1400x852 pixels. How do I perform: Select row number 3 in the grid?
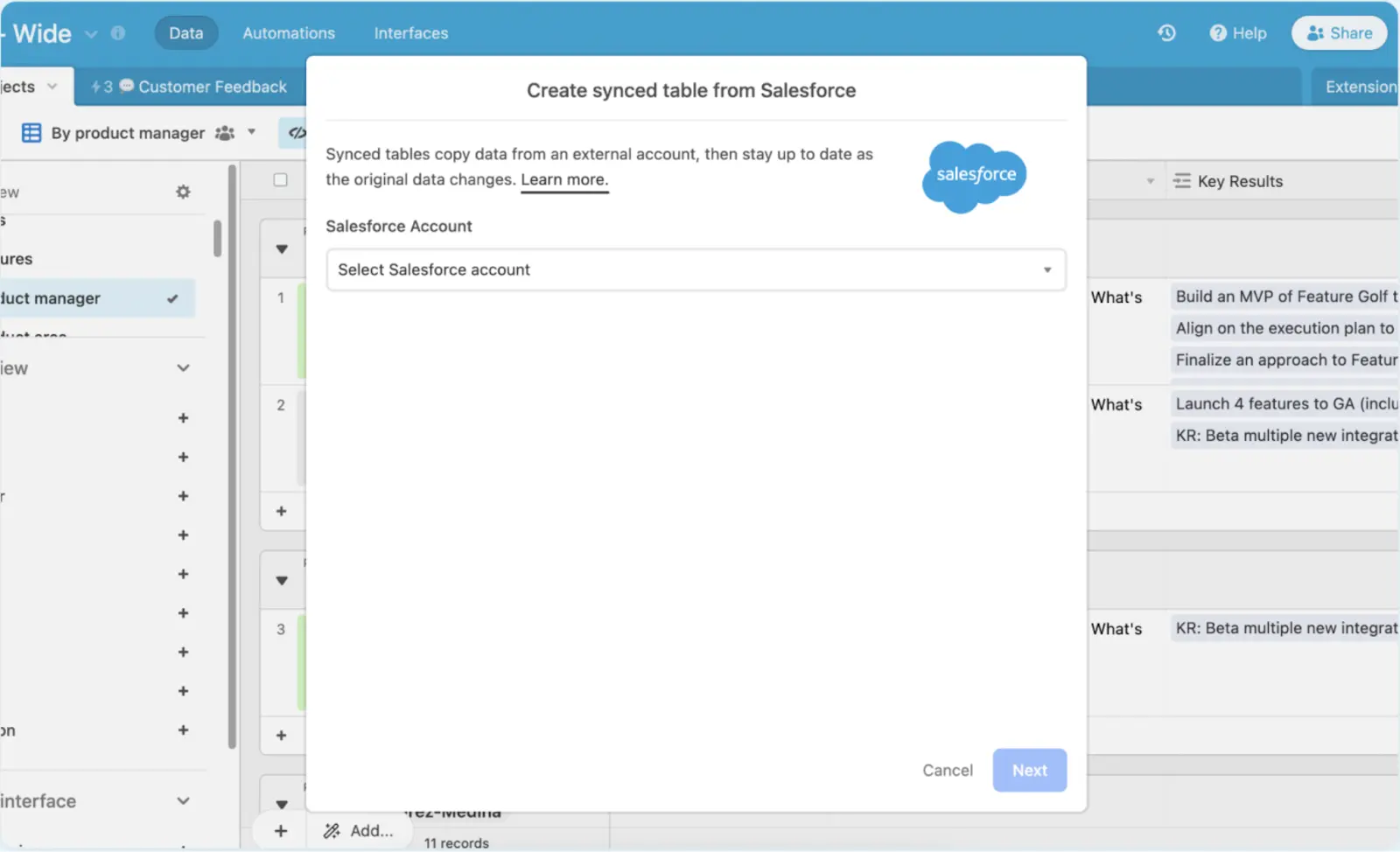(281, 629)
